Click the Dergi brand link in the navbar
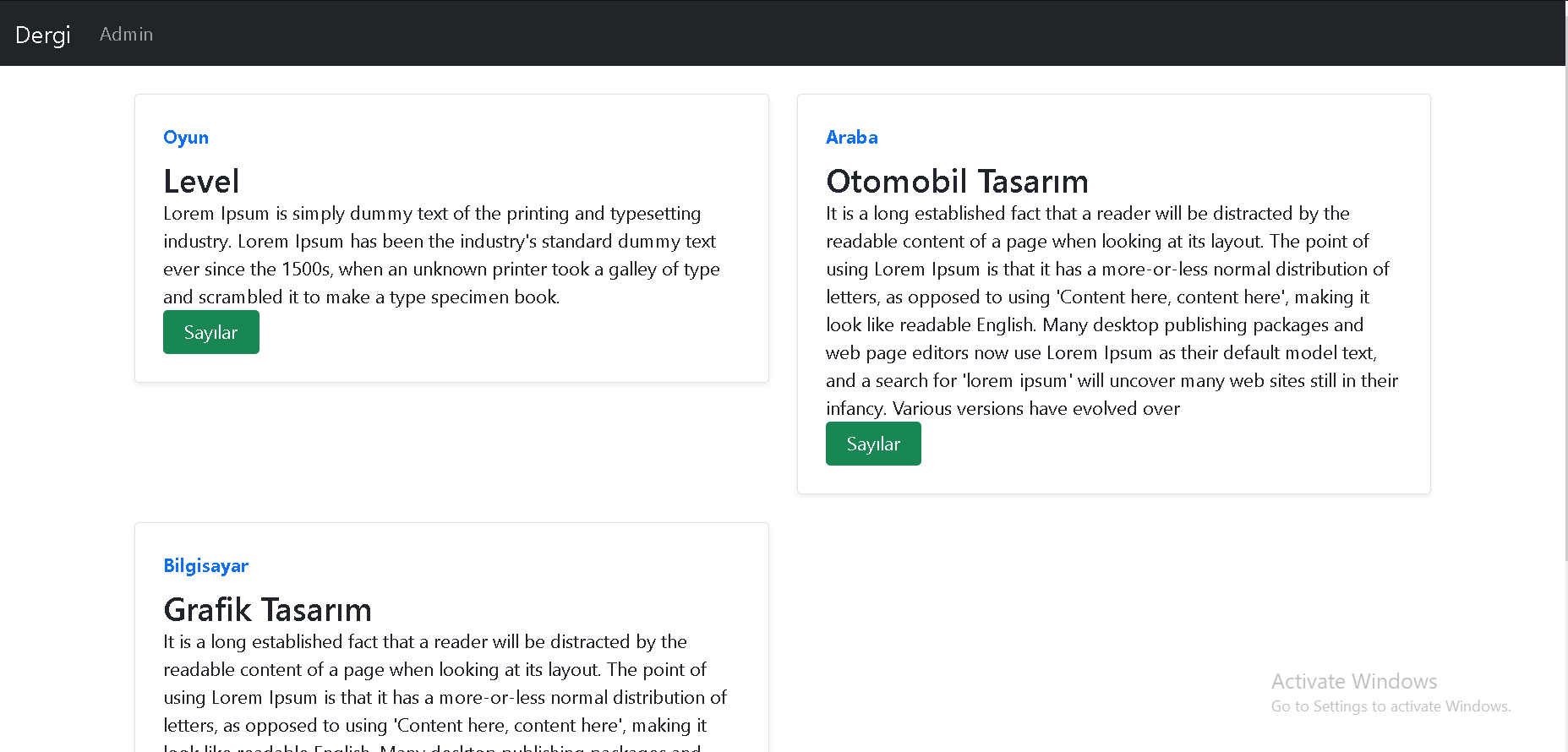 [42, 35]
